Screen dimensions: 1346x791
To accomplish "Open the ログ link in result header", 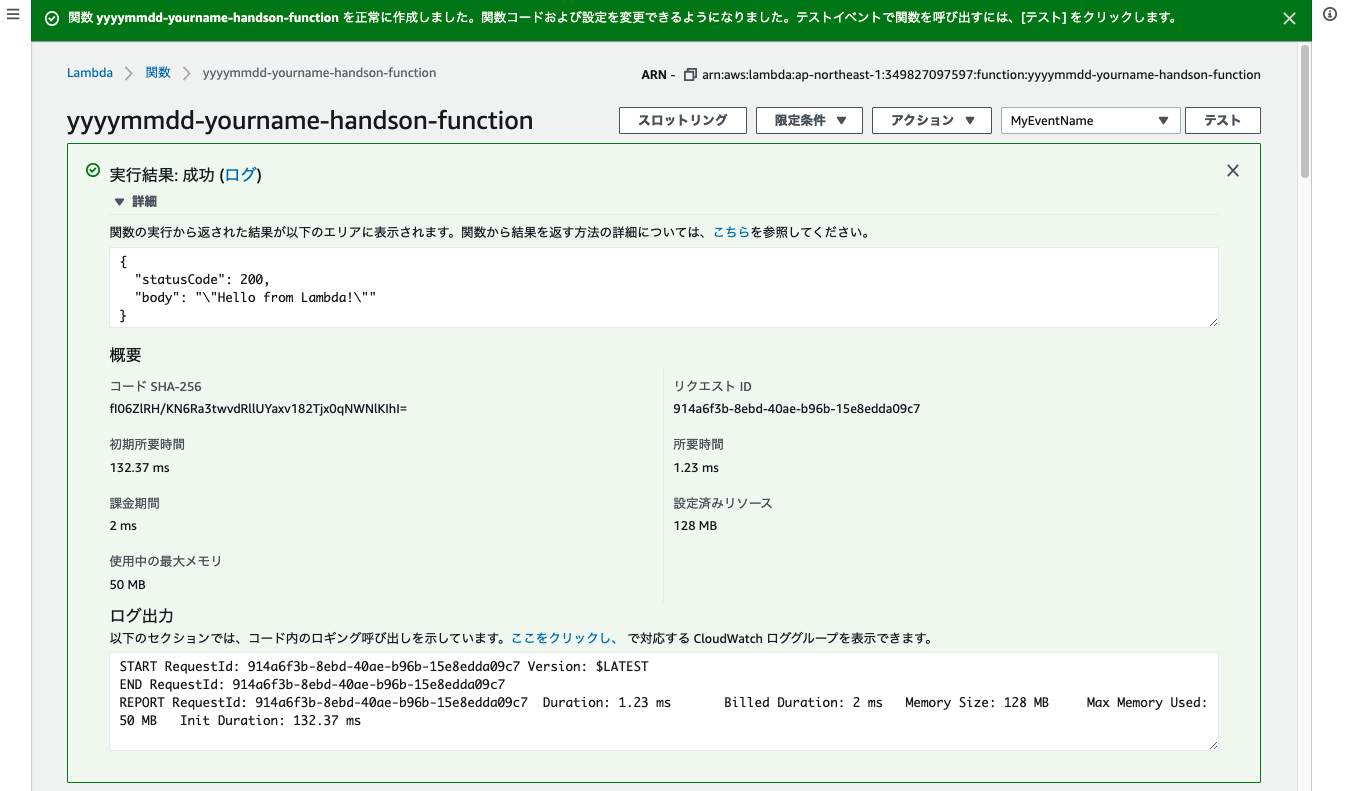I will [x=240, y=175].
